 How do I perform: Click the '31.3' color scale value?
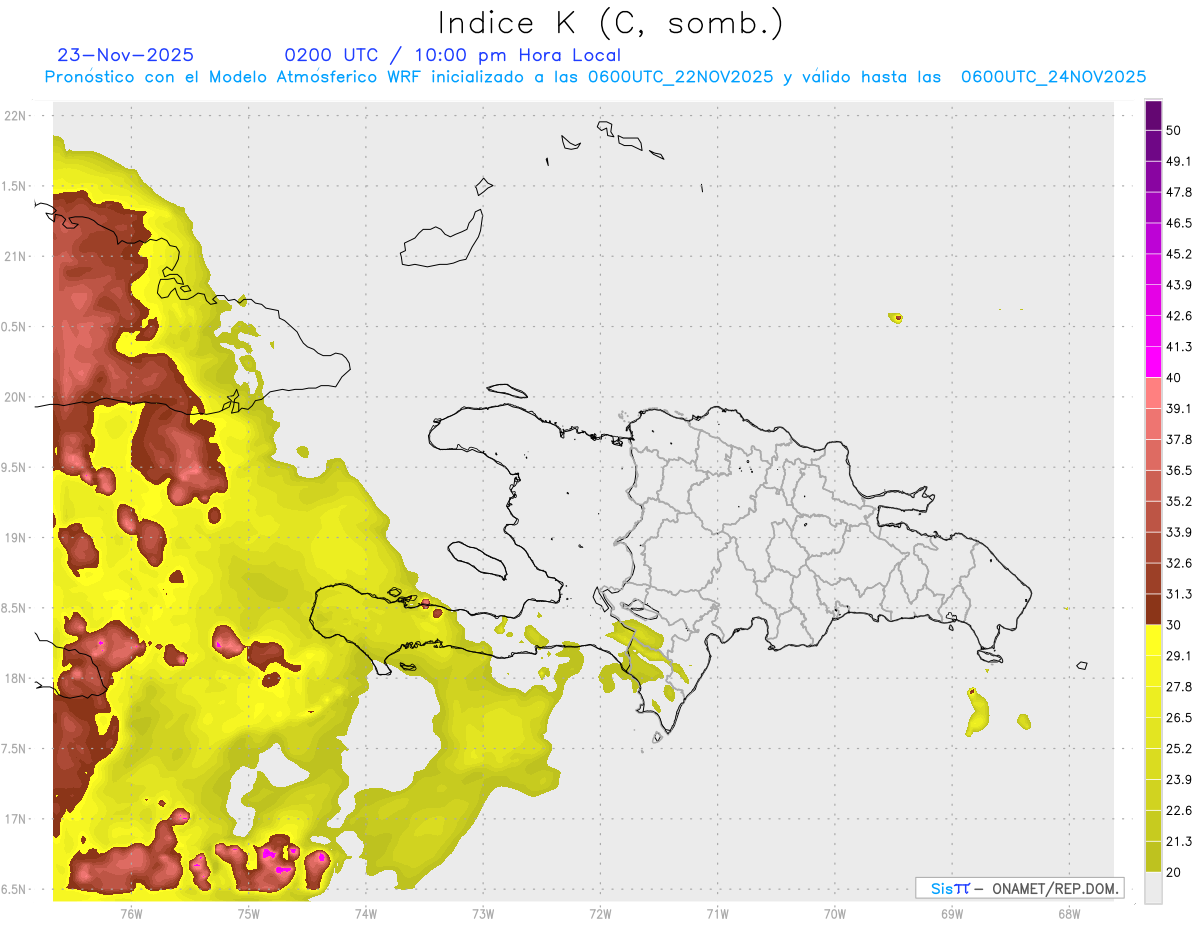[1179, 594]
